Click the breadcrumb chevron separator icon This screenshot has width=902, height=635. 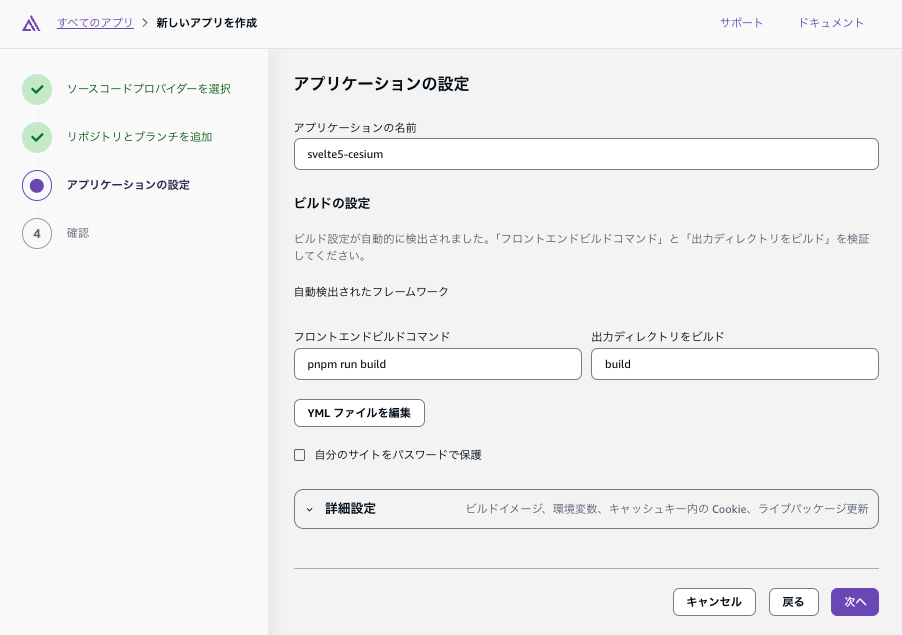(x=145, y=23)
